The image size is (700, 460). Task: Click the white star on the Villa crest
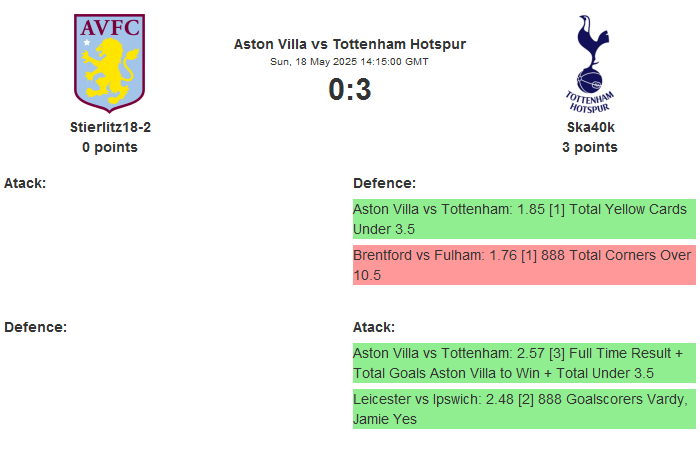pos(87,43)
